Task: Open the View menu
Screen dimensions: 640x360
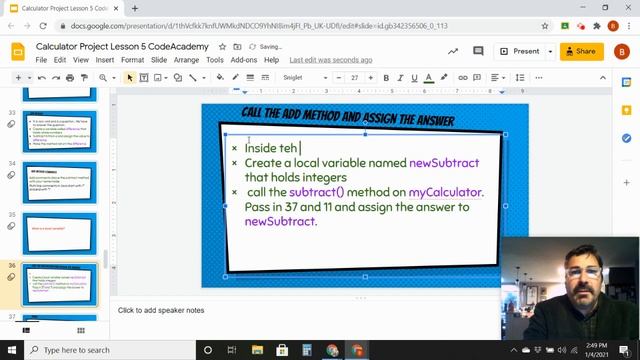Action: (81, 60)
